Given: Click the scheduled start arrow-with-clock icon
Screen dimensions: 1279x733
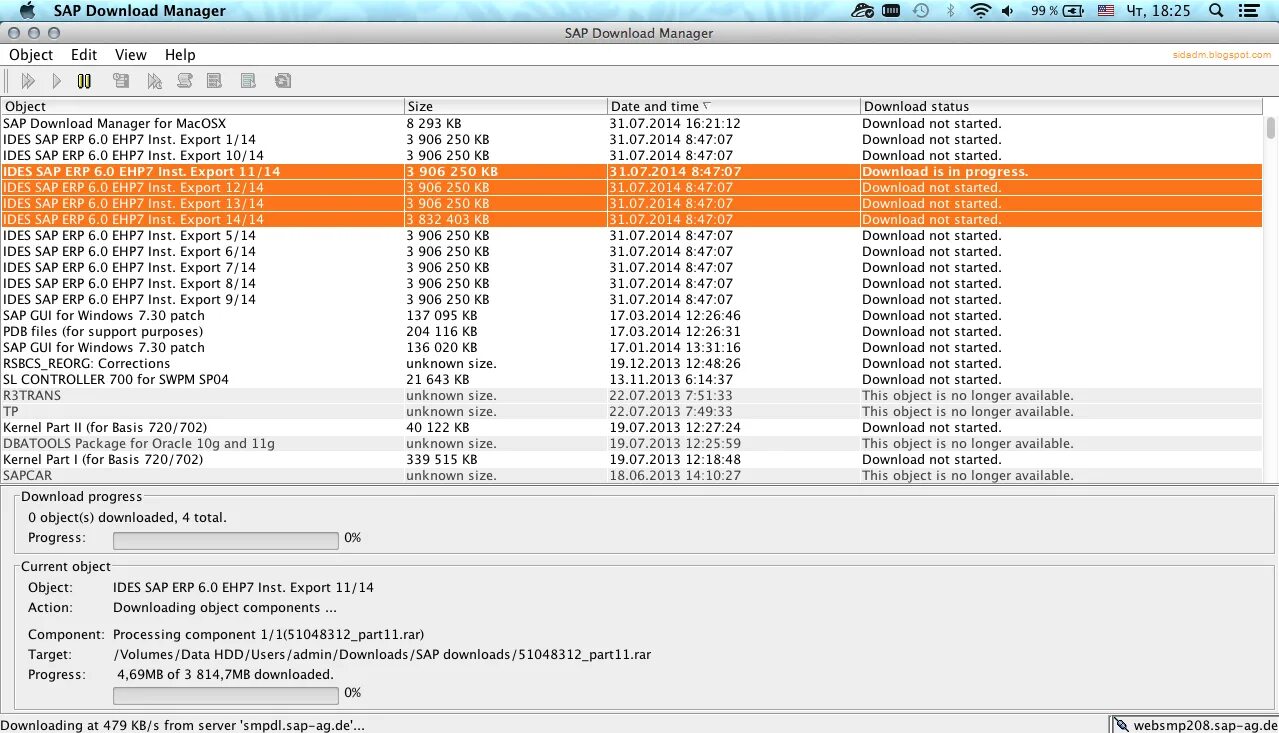Looking at the screenshot, I should click(154, 81).
